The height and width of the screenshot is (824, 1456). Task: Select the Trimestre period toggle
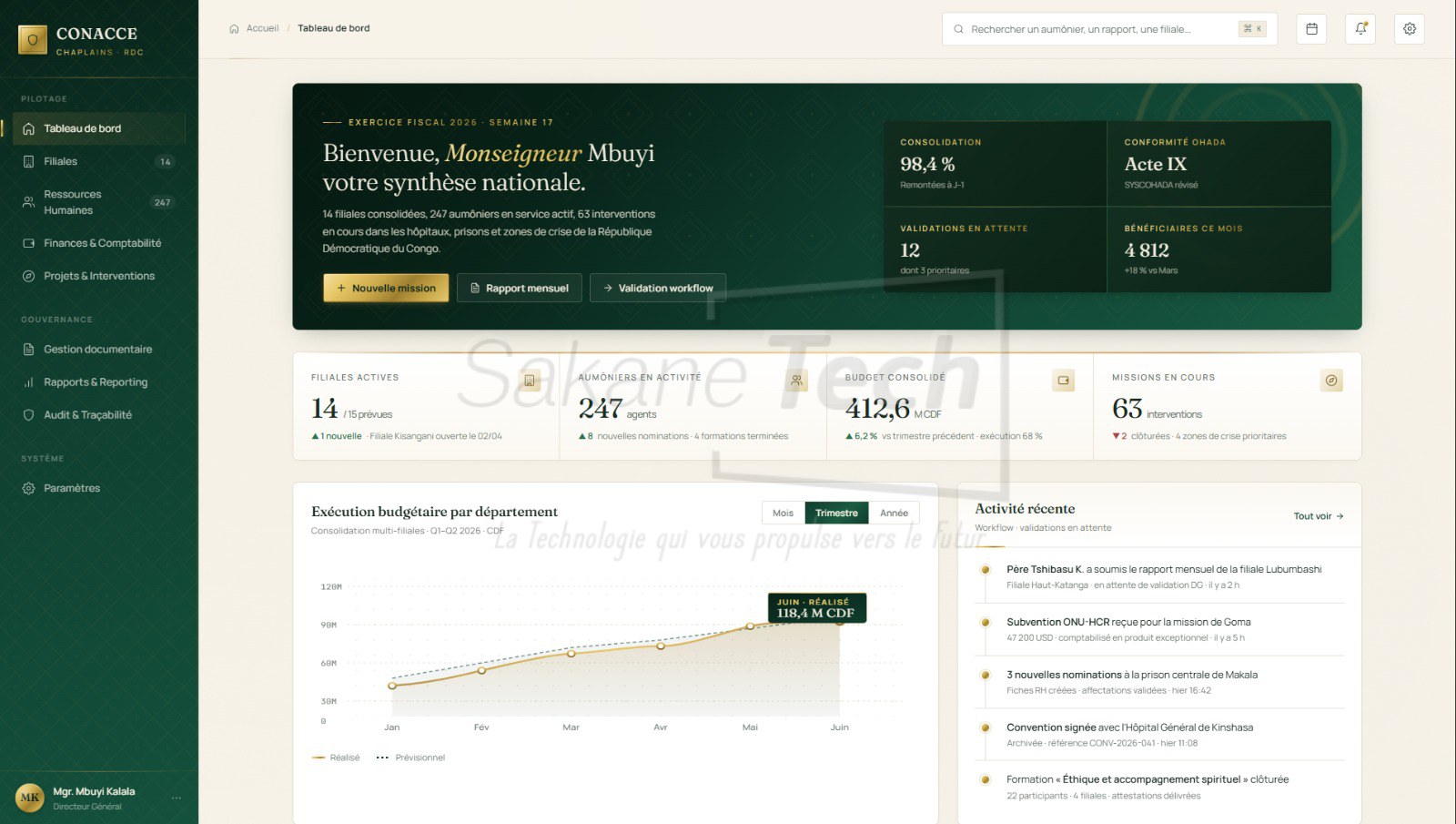tap(836, 513)
